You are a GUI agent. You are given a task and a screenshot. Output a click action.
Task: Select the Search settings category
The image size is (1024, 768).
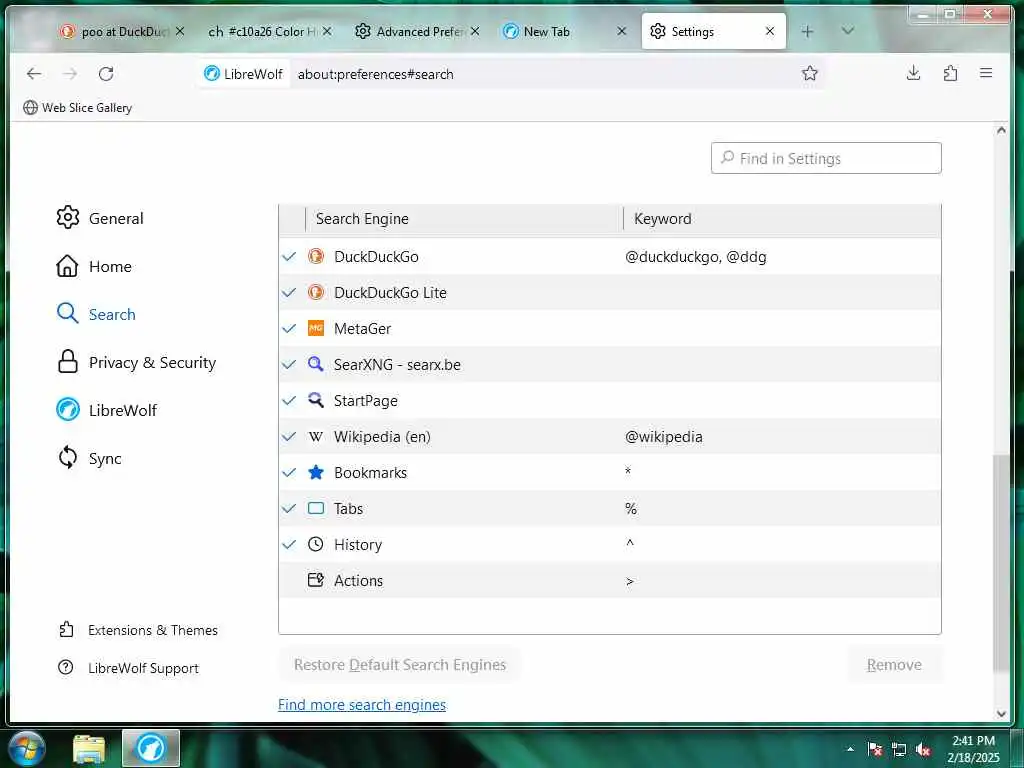click(x=96, y=314)
